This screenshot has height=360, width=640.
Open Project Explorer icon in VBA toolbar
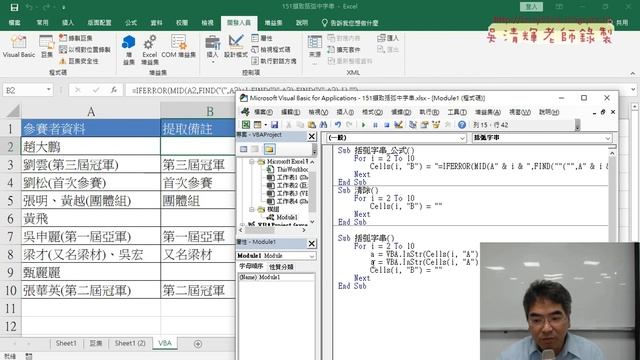tap(413, 124)
